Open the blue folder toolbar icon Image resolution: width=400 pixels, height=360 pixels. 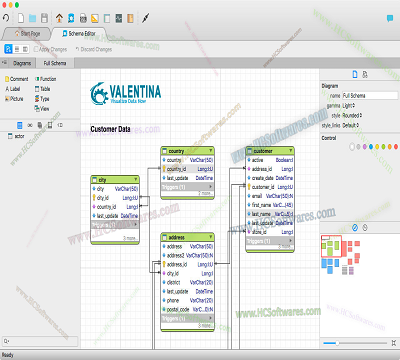click(x=32, y=18)
